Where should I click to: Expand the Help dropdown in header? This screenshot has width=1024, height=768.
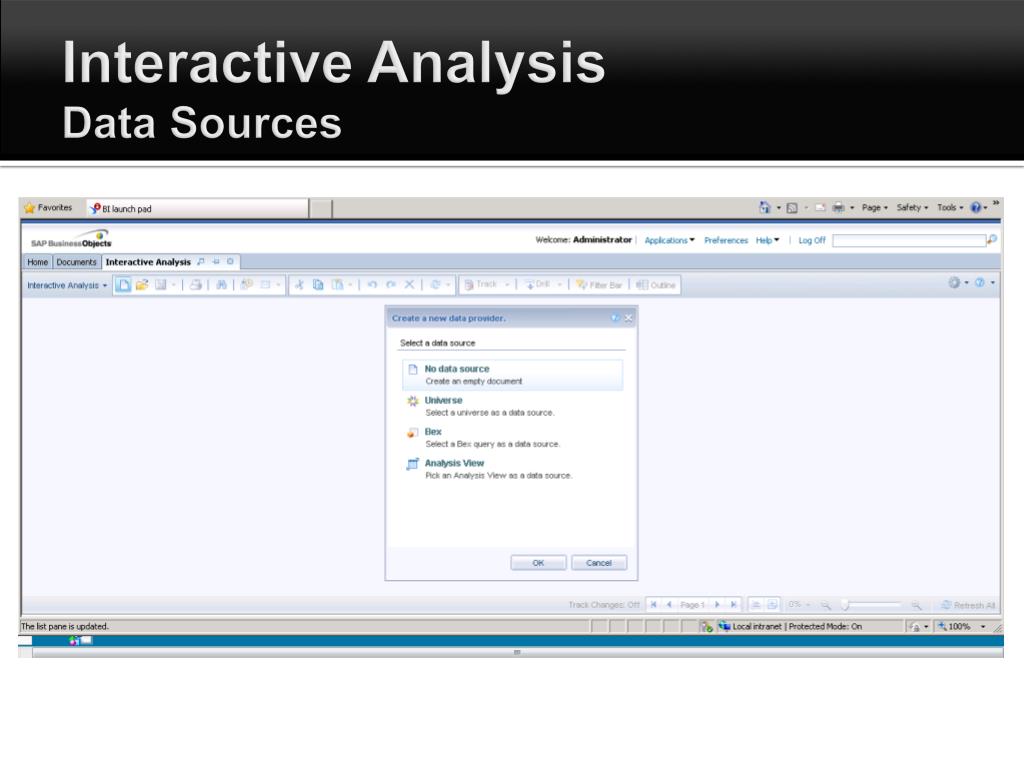(767, 240)
